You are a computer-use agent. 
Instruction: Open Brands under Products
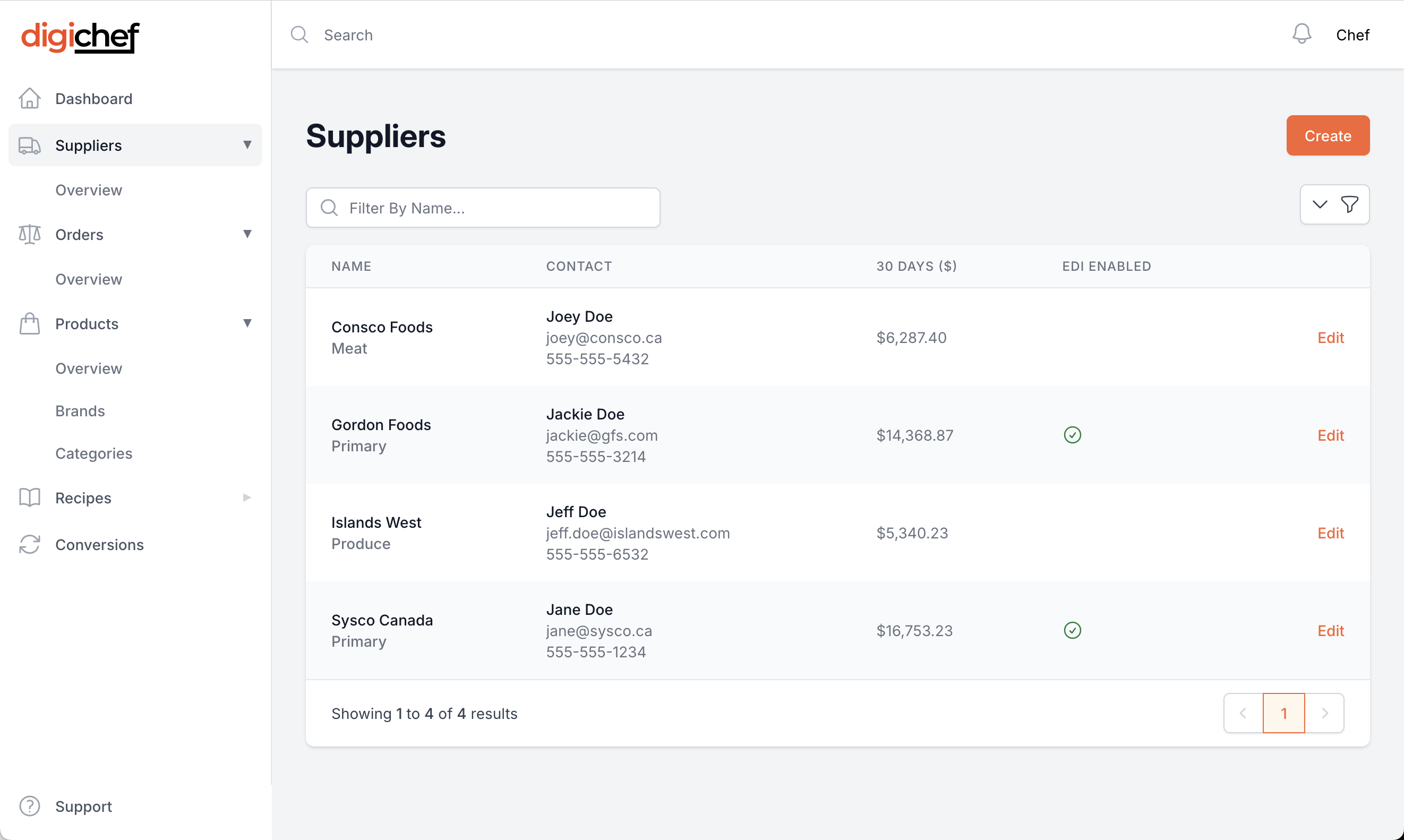80,411
